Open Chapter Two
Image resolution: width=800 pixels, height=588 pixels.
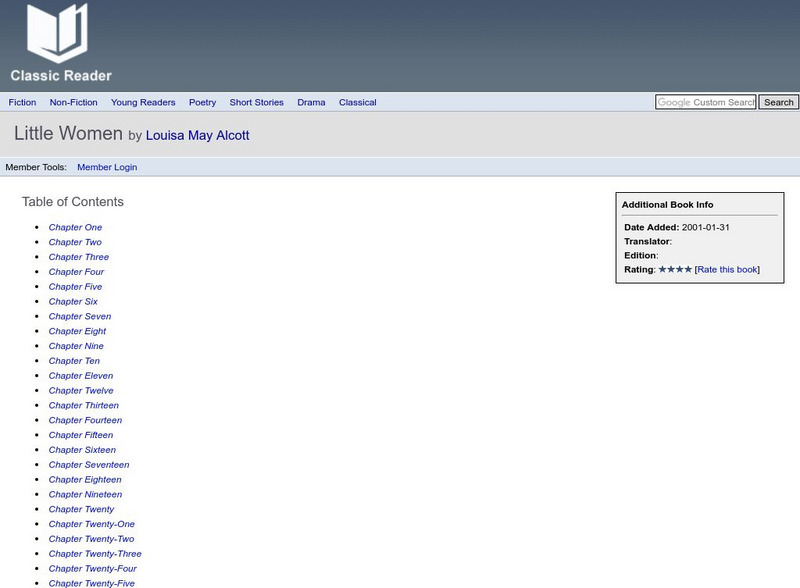(x=75, y=242)
